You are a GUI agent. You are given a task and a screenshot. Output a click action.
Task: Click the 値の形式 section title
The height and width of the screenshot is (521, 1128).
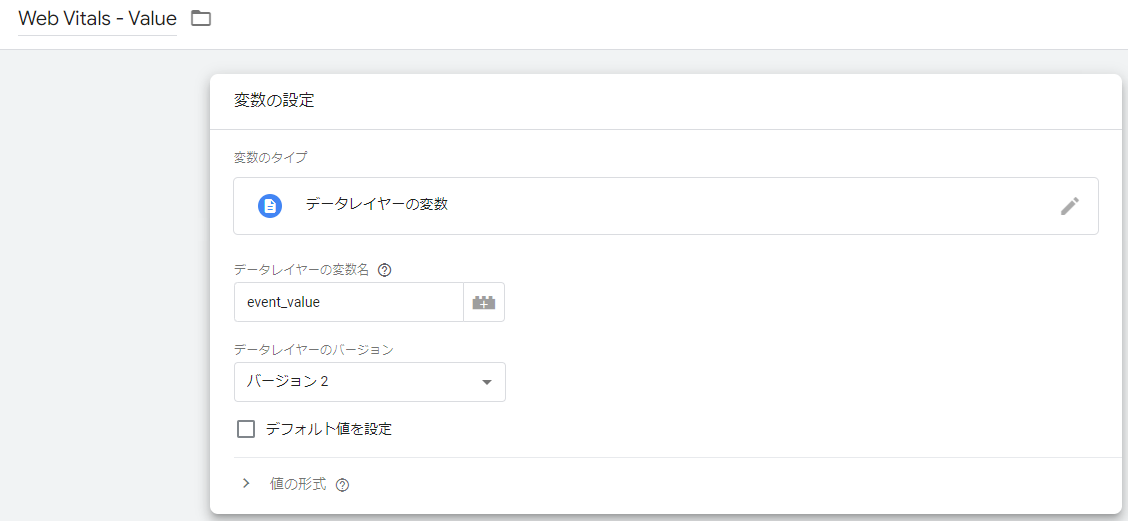298,484
